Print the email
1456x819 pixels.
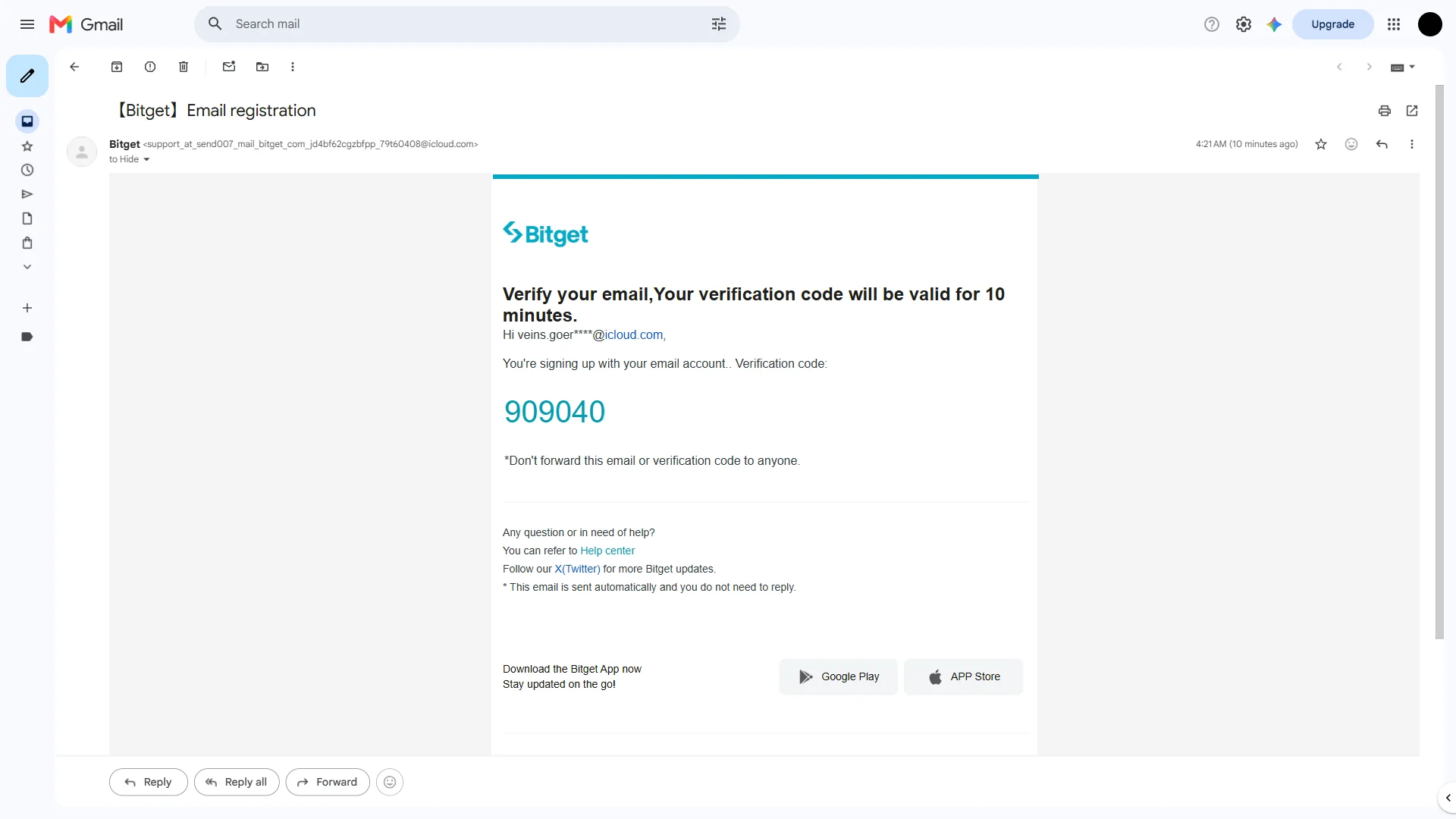1385,111
